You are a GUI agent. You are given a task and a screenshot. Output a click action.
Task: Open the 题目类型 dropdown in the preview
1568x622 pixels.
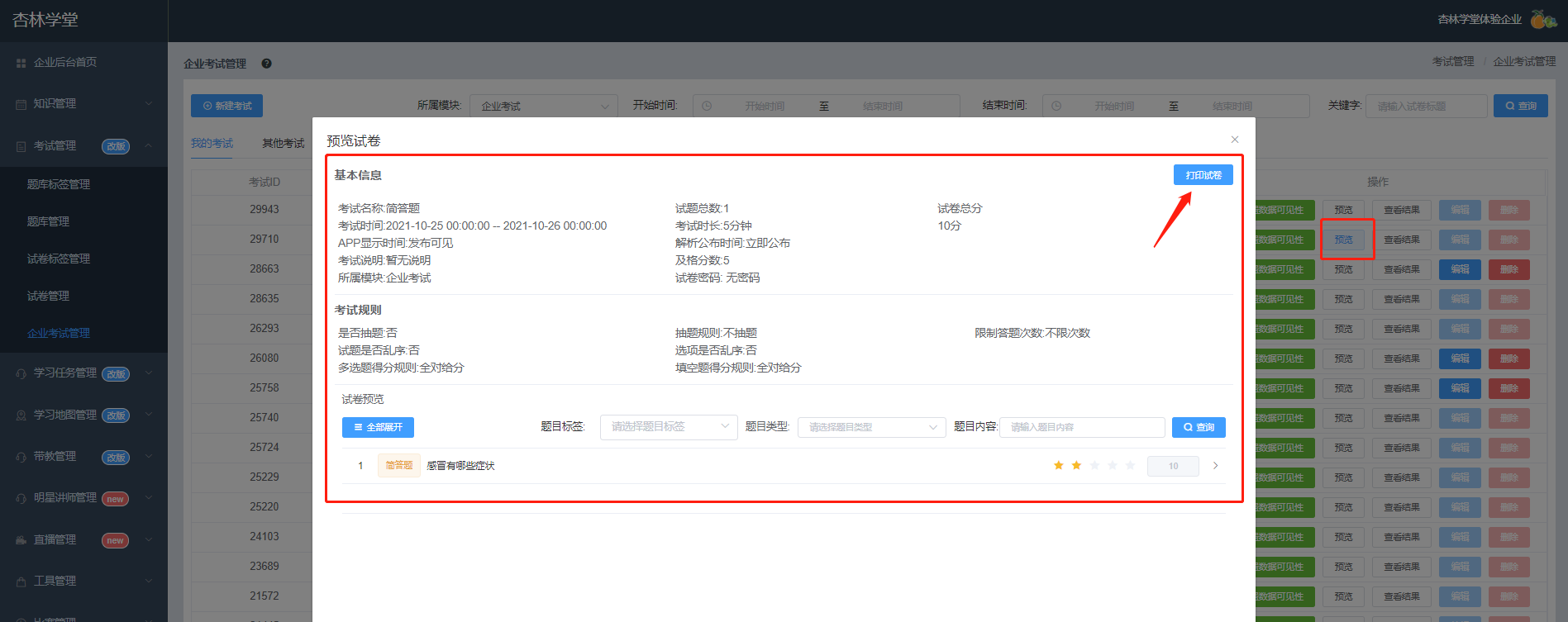871,427
